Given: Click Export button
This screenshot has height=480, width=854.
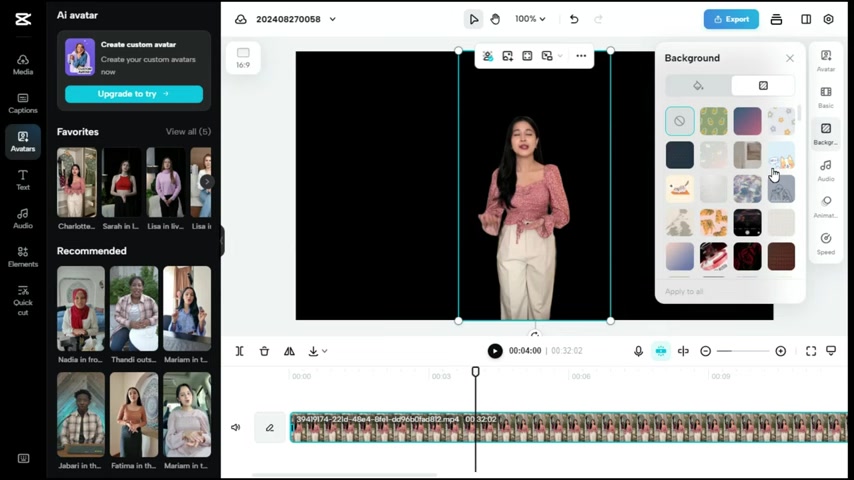Looking at the screenshot, I should click(731, 20).
